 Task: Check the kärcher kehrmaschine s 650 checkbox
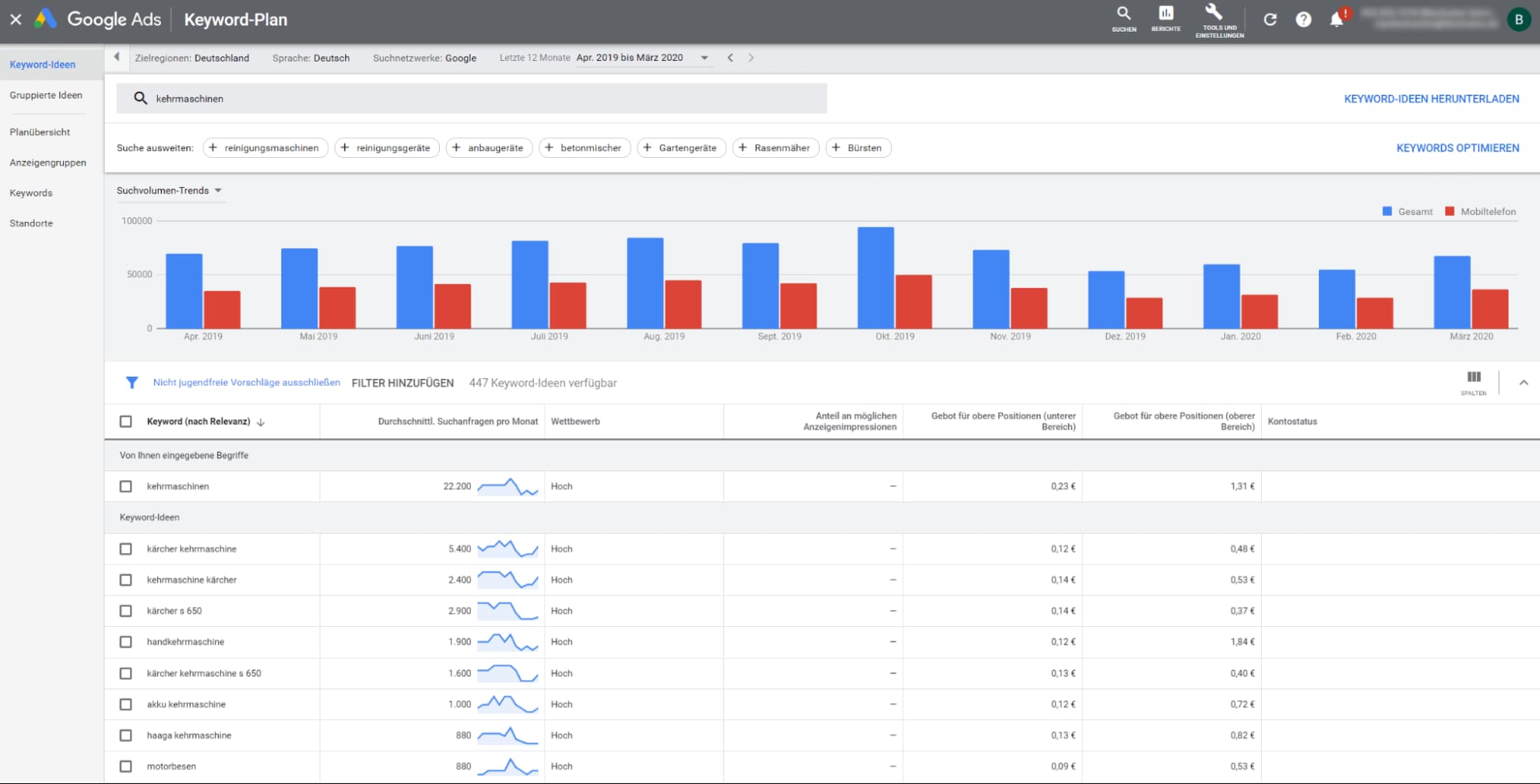click(x=126, y=673)
